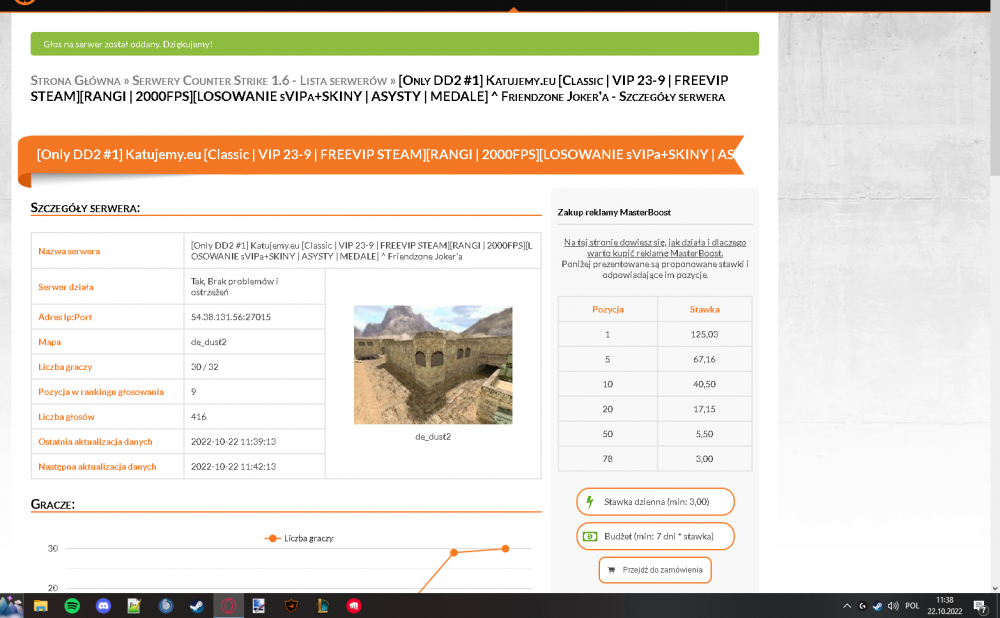Viewport: 1000px width, 618px height.
Task: Open Discord from the taskbar
Action: [x=103, y=606]
